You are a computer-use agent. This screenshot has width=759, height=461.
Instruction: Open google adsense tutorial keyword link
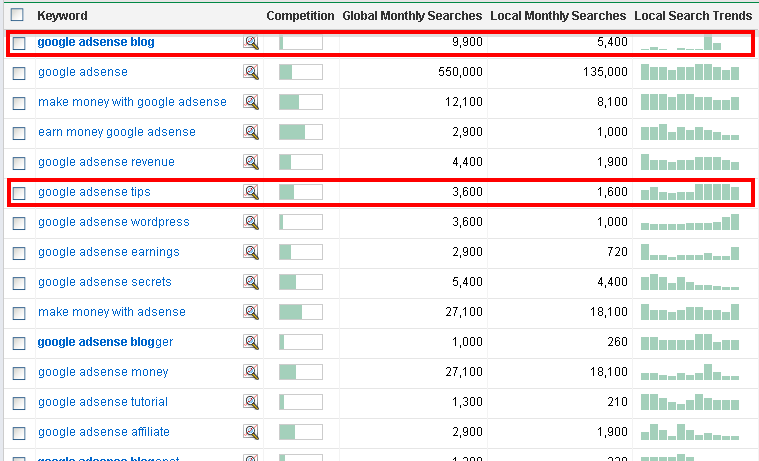[103, 402]
